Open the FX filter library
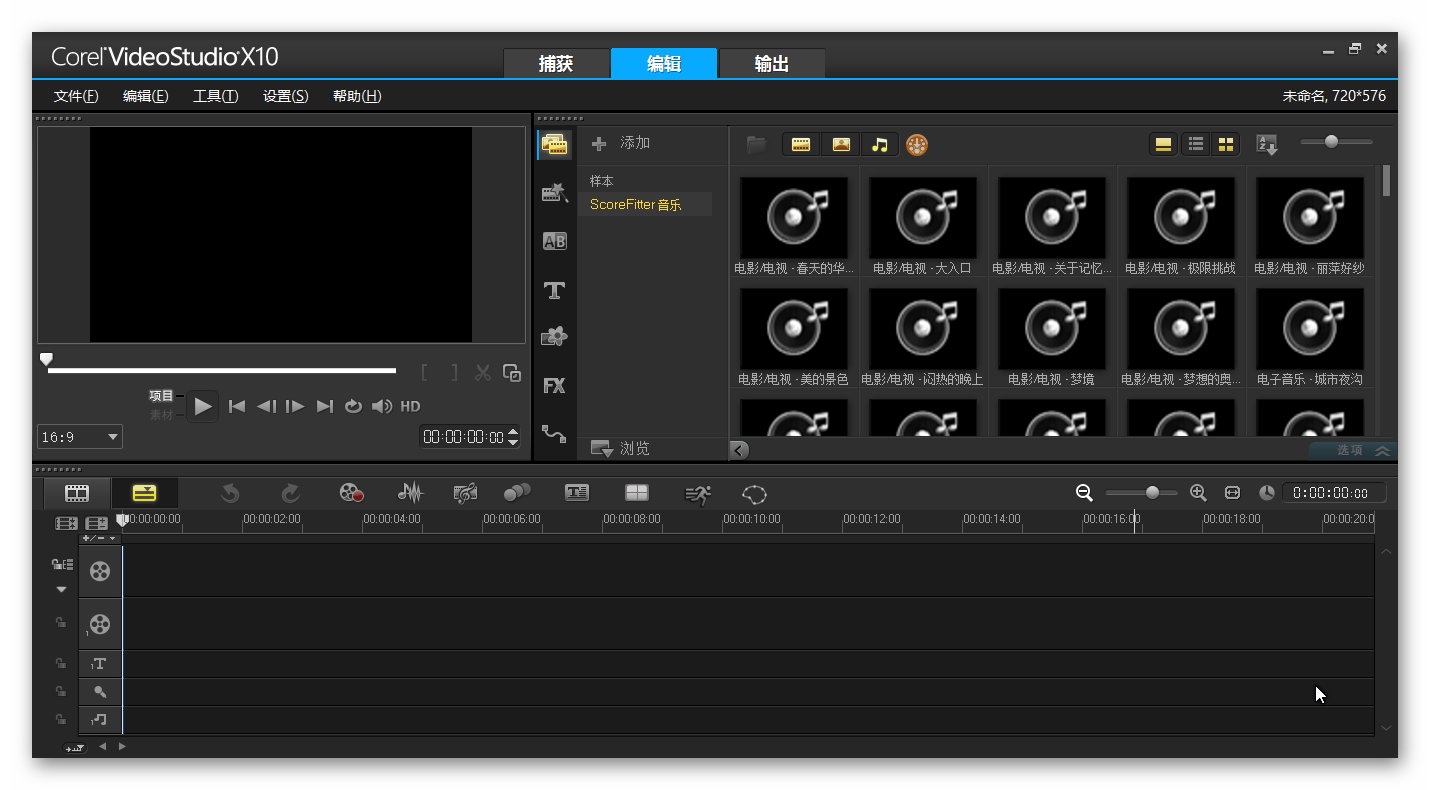 [x=554, y=386]
